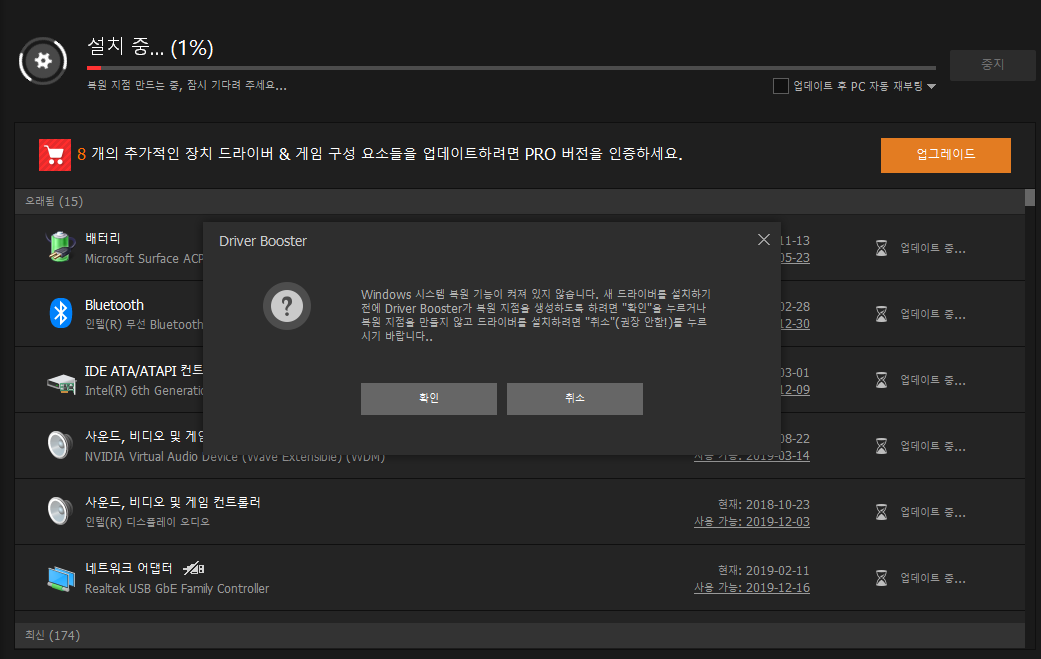Image resolution: width=1041 pixels, height=659 pixels.
Task: Click the Bluetooth device icon
Action: point(61,313)
